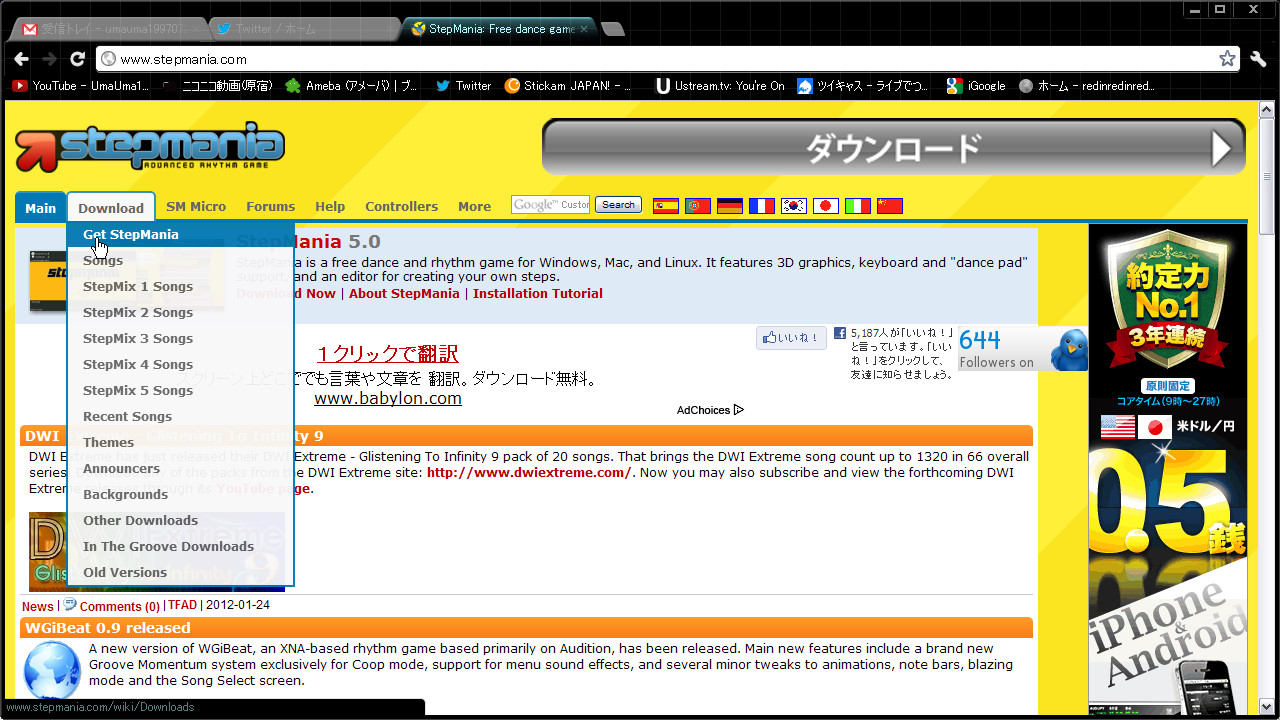Switch language with the Italian flag

point(858,206)
